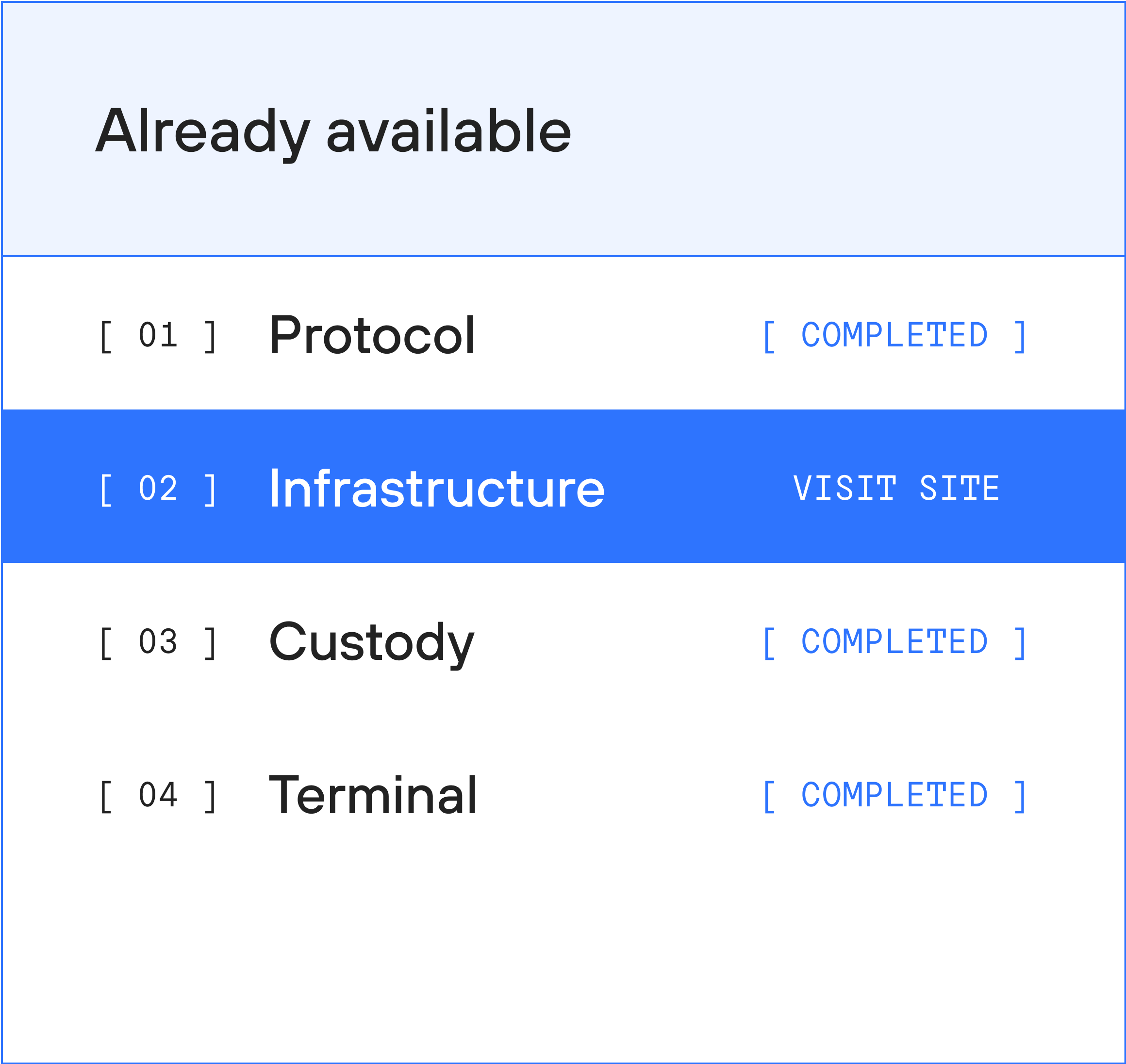This screenshot has height=1064, width=1126.
Task: Open the Infrastructure item
Action: pyautogui.click(x=437, y=488)
